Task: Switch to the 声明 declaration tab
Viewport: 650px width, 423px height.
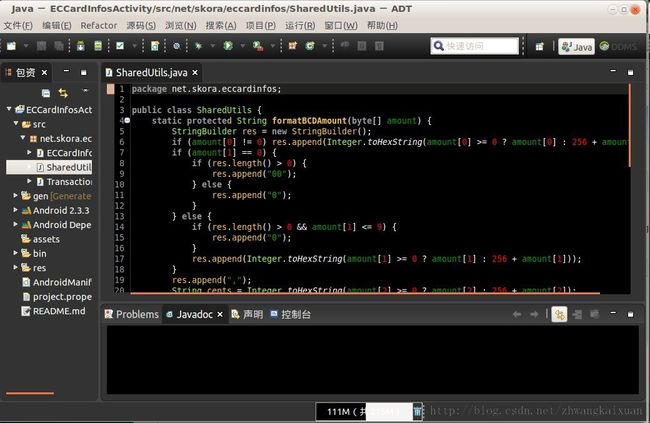Action: point(247,314)
